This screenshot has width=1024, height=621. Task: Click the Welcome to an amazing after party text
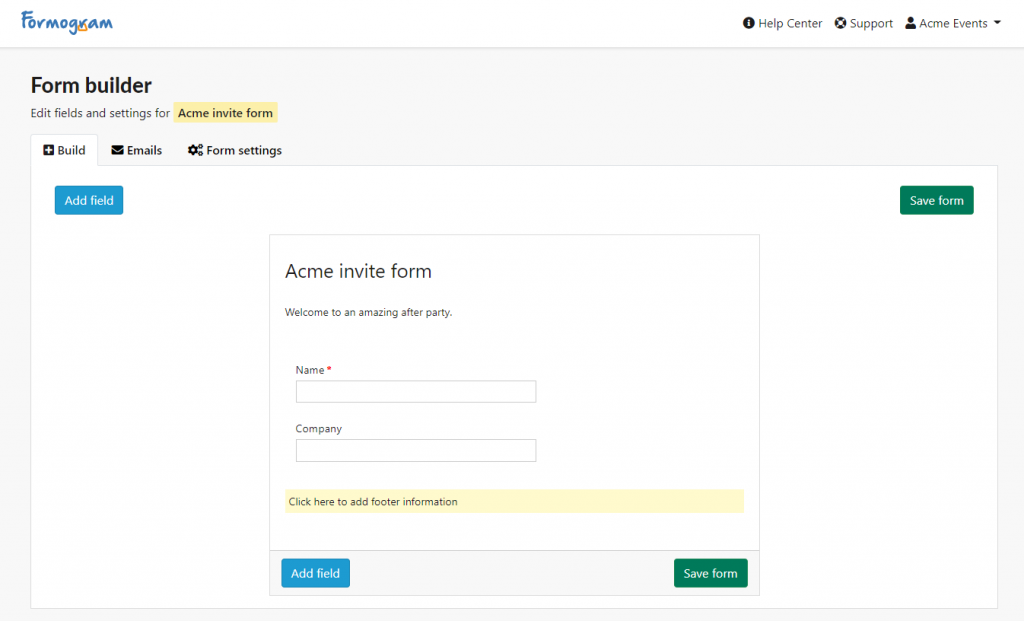click(x=368, y=312)
